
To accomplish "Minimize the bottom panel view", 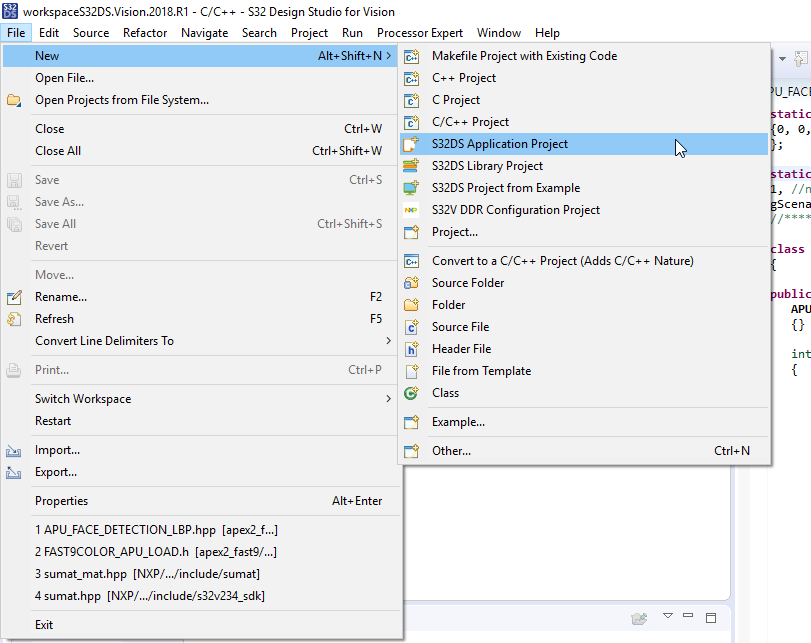I will (x=688, y=616).
